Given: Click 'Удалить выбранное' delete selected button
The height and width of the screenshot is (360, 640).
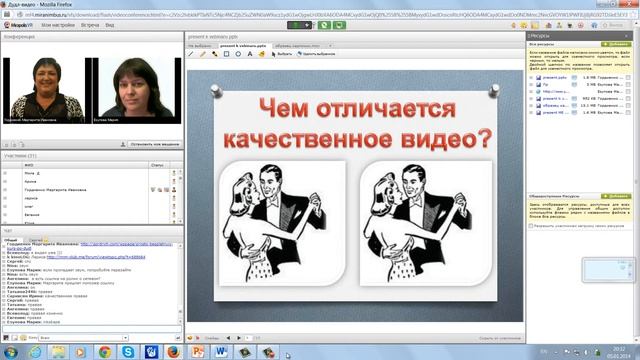Looking at the screenshot, I should (x=316, y=54).
